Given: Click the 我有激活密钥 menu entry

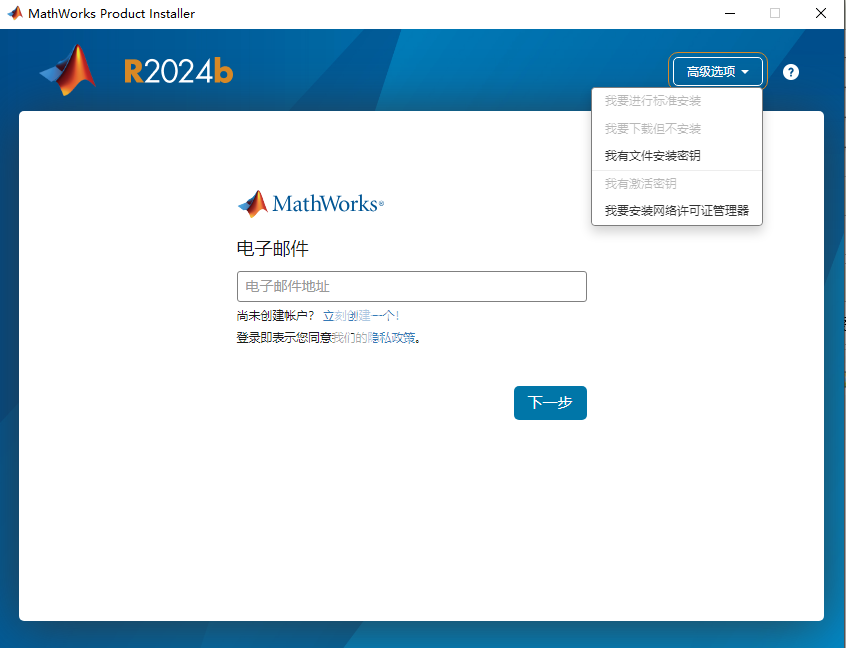Looking at the screenshot, I should tap(640, 184).
